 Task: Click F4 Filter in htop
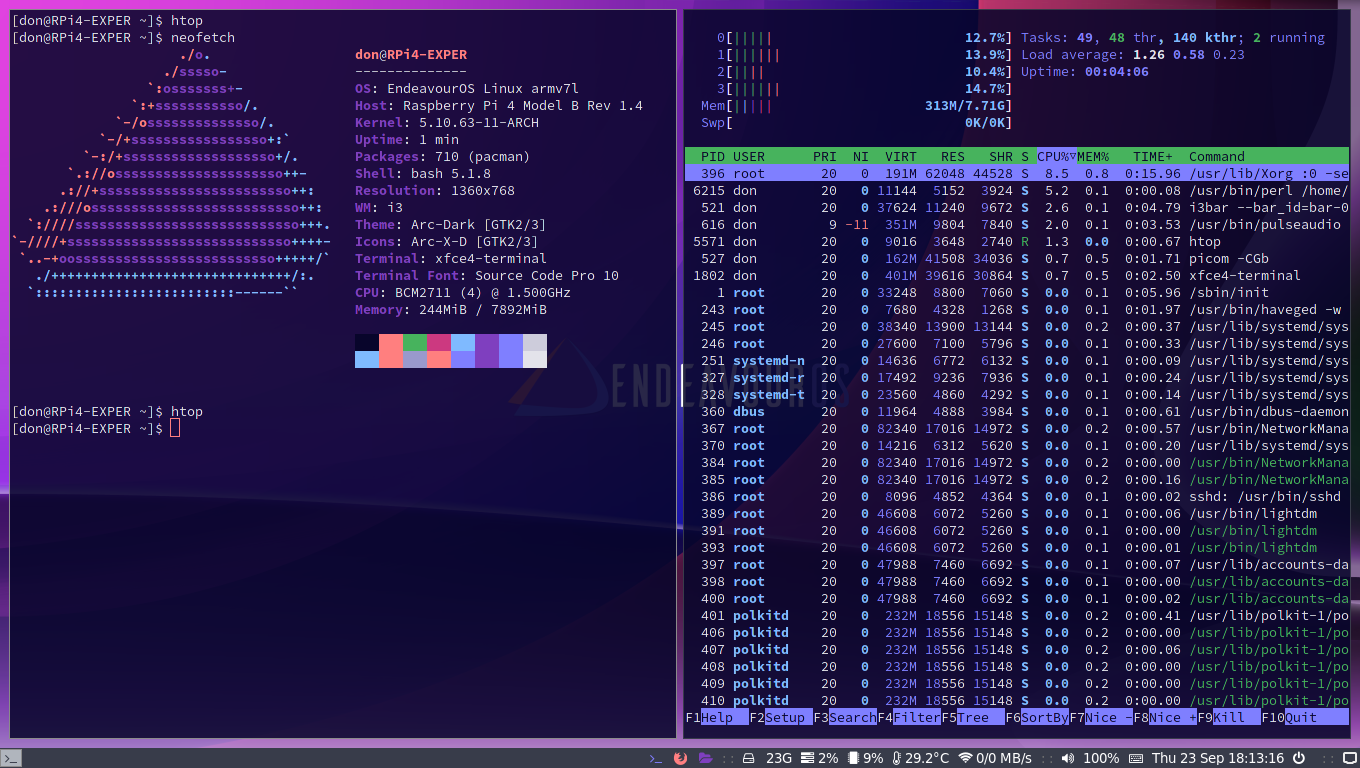coord(909,717)
